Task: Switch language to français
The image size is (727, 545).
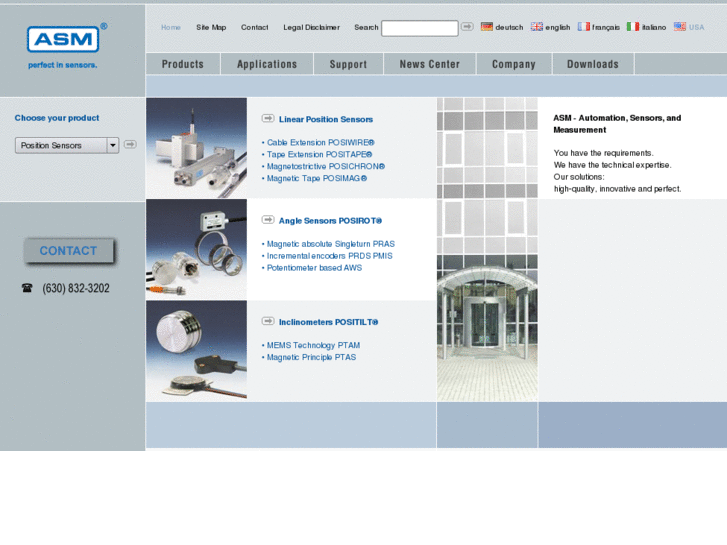Action: [x=606, y=27]
